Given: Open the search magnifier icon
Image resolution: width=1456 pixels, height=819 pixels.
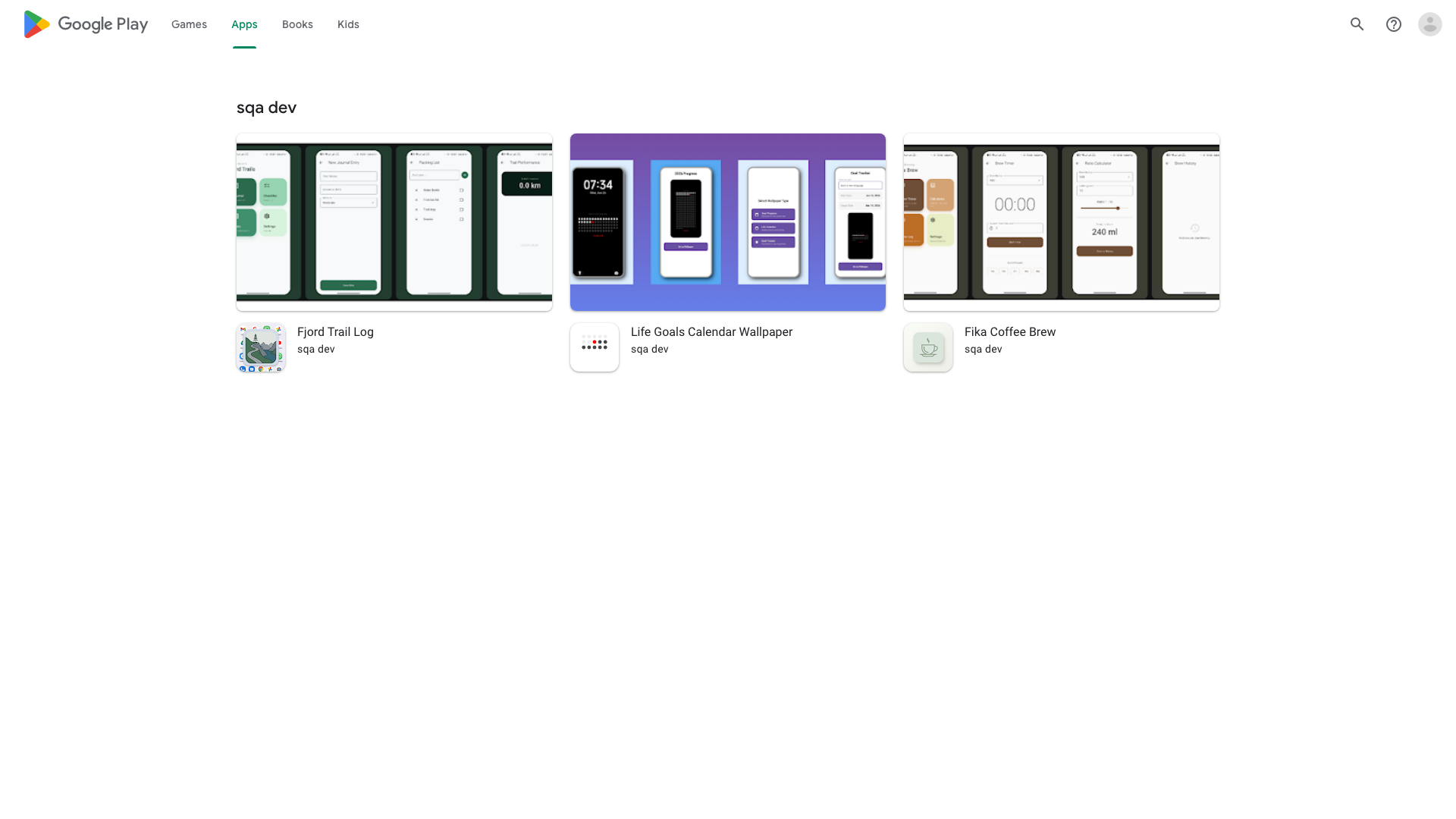Looking at the screenshot, I should (x=1357, y=24).
